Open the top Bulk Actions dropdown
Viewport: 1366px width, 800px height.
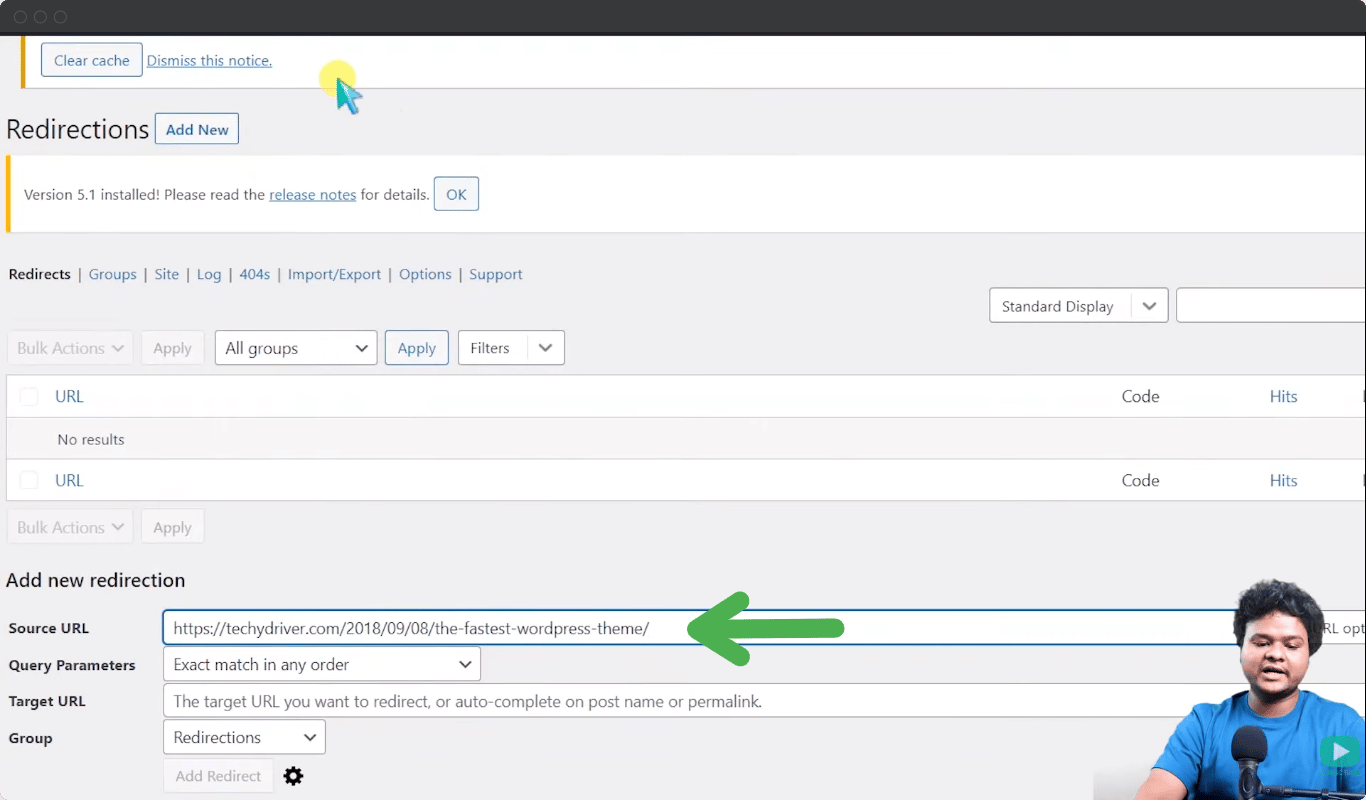[70, 348]
